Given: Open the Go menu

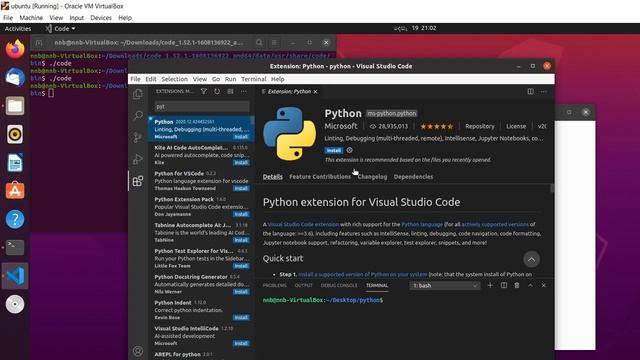Looking at the screenshot, I should 216,79.
